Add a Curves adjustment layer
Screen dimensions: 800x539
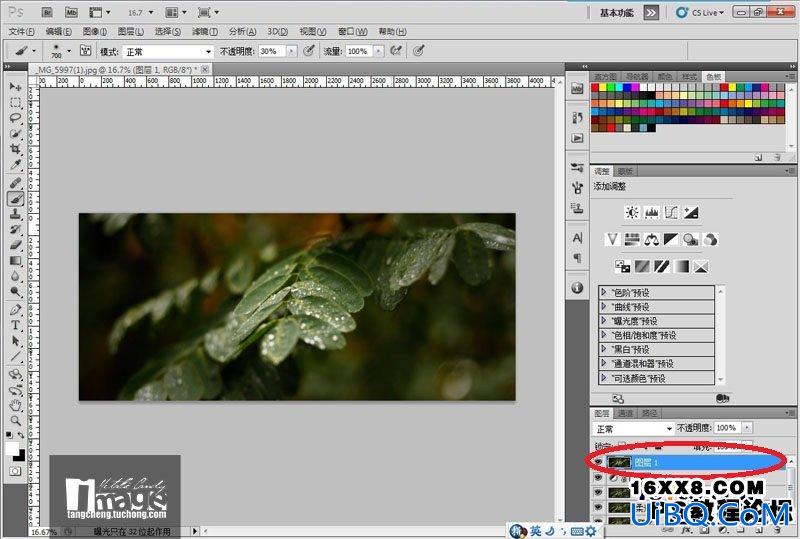[x=671, y=212]
